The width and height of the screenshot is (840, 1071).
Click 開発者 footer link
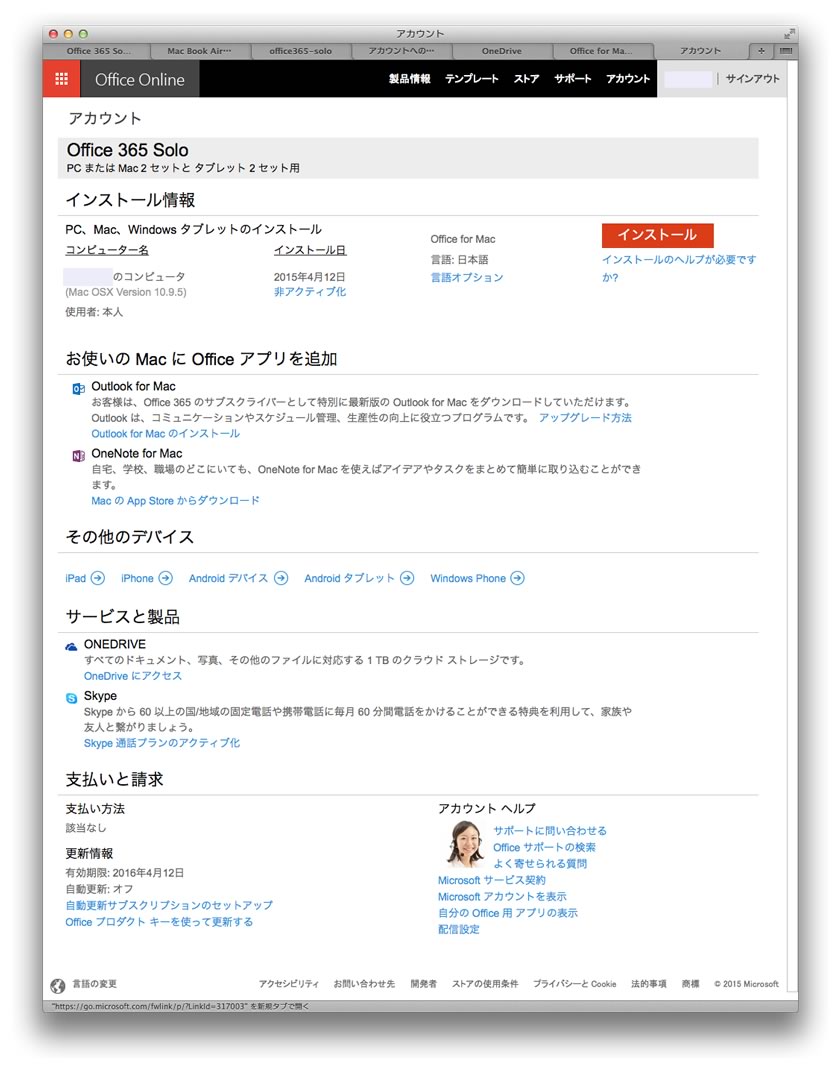click(423, 984)
